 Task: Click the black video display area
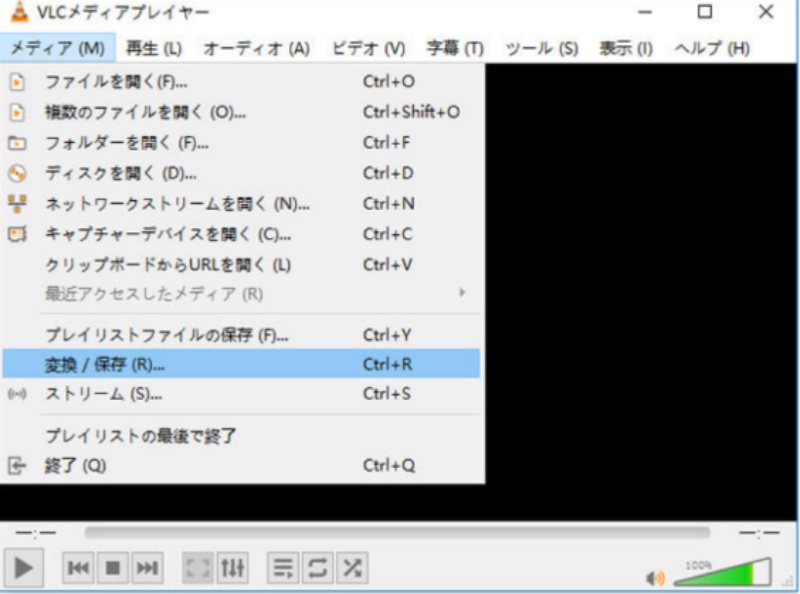[x=640, y=291]
